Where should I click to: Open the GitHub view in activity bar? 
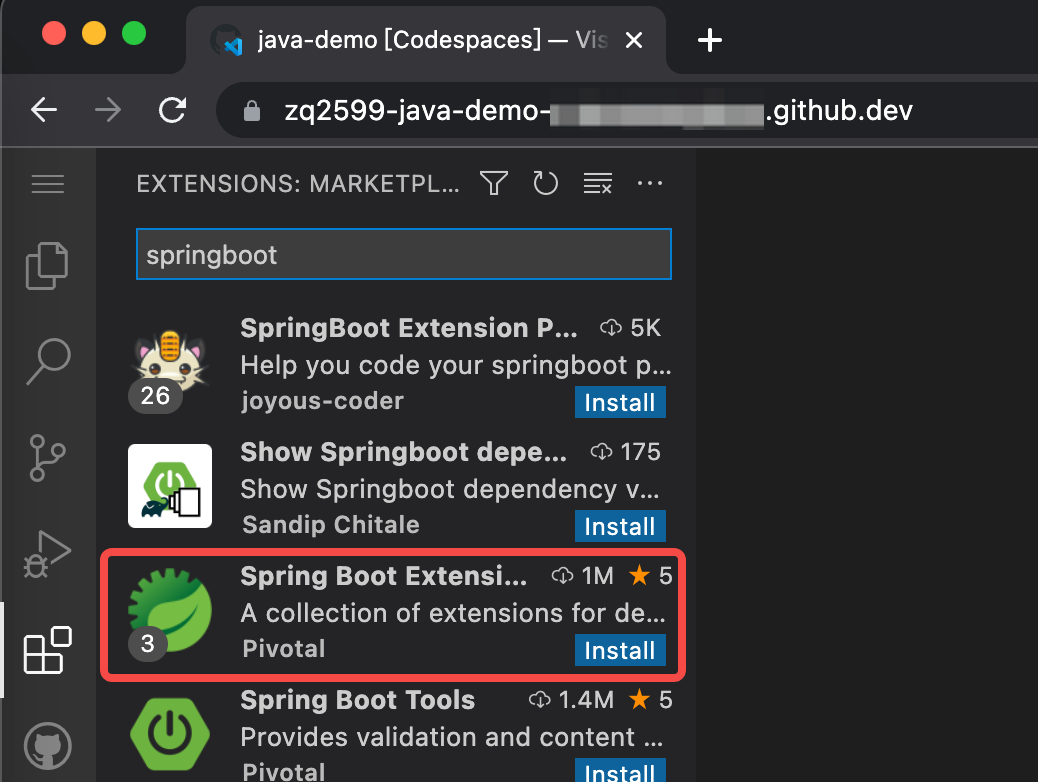[x=48, y=746]
